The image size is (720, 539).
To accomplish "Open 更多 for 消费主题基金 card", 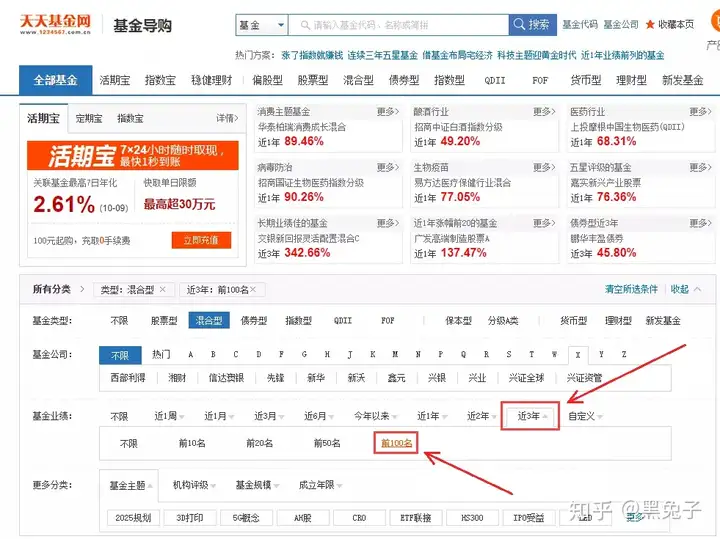I will (x=388, y=112).
